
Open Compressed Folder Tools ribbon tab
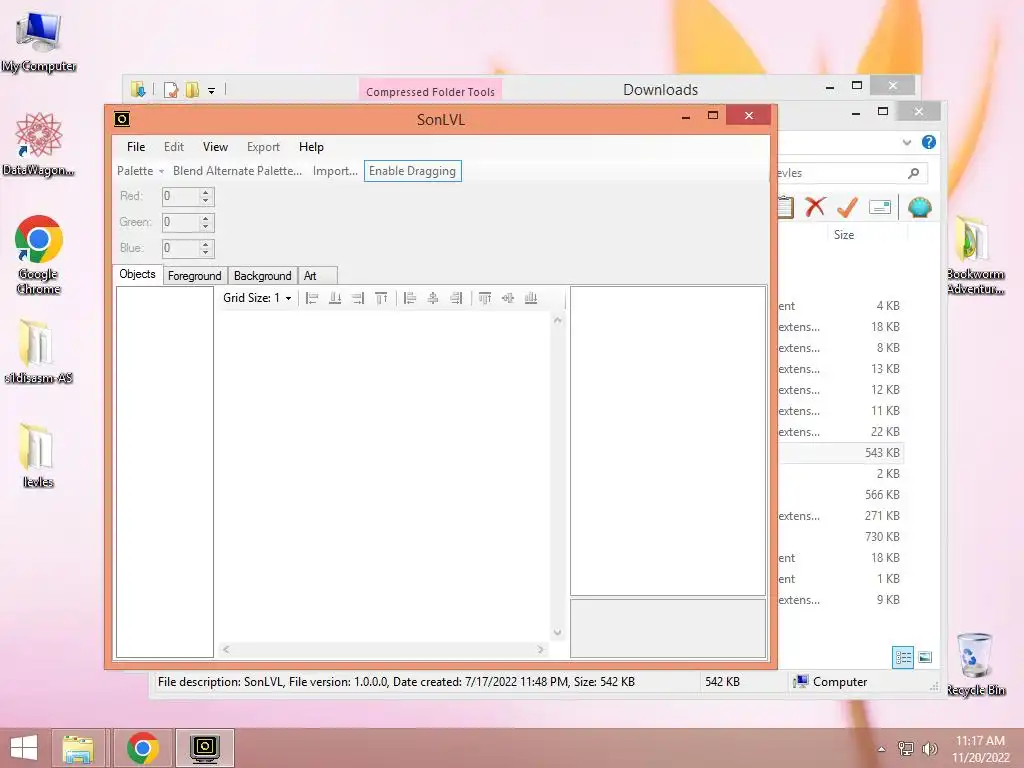point(430,91)
